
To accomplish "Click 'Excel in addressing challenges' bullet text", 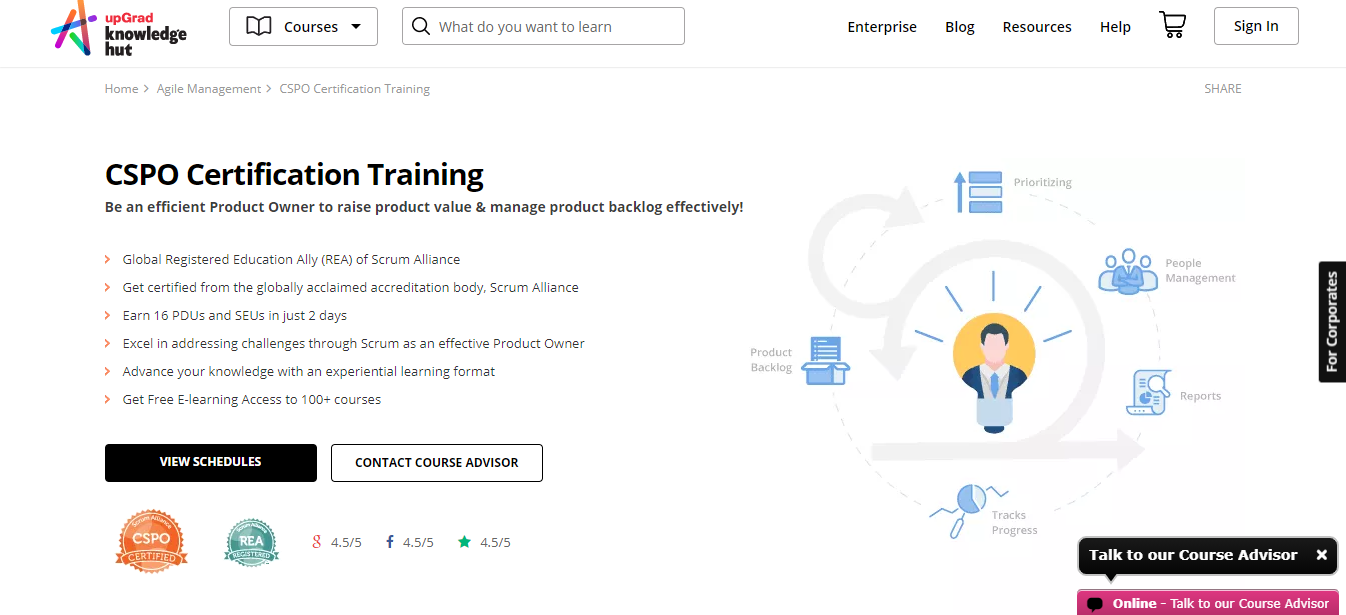I will (354, 343).
